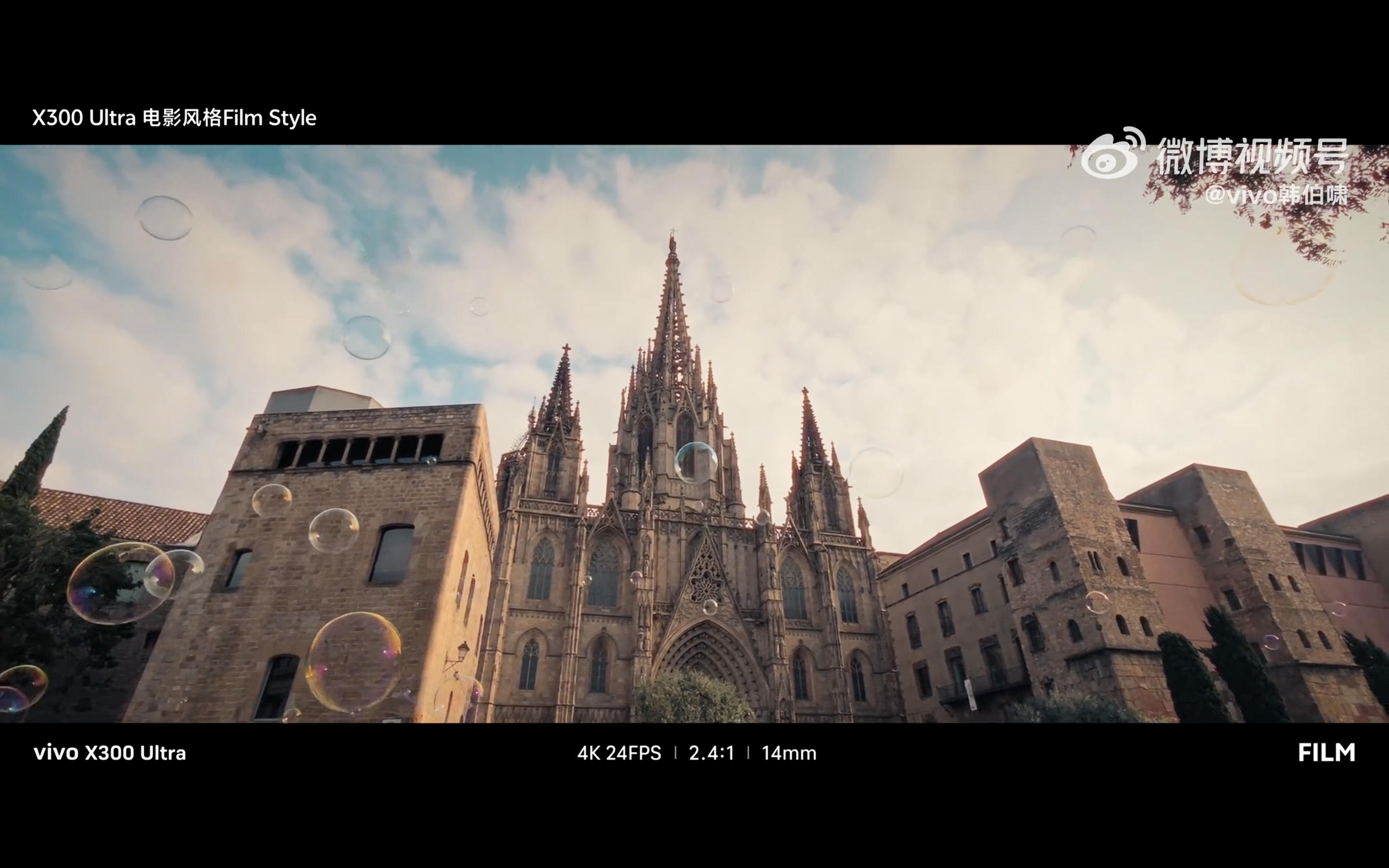Screen dimensions: 1389x868
Task: Click the FILM badge text
Action: pyautogui.click(x=1326, y=752)
